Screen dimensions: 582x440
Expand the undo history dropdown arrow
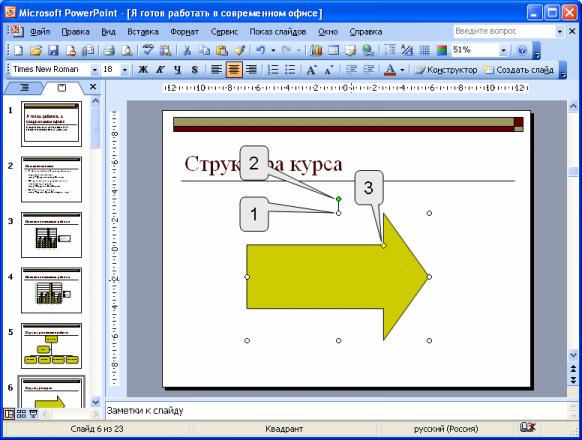click(273, 50)
